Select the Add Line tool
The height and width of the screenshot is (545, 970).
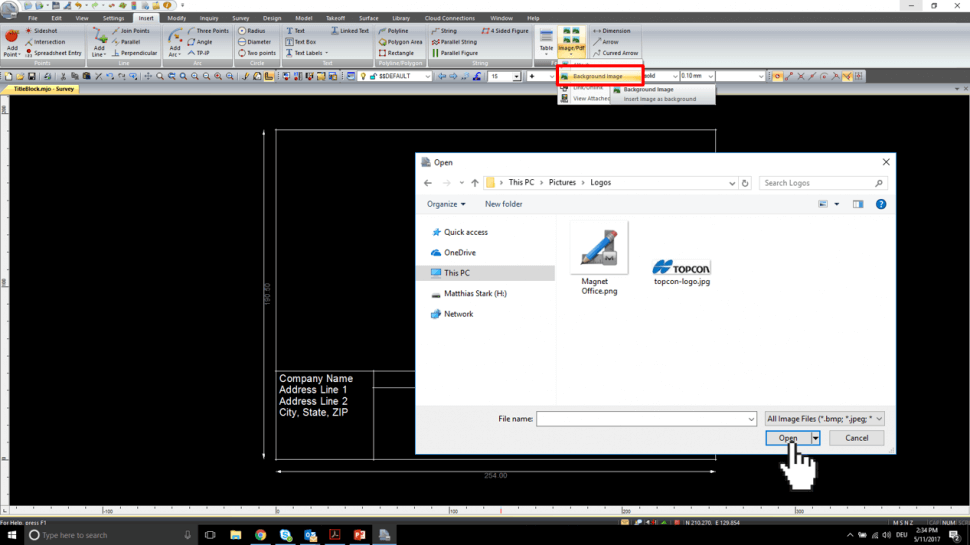click(99, 40)
